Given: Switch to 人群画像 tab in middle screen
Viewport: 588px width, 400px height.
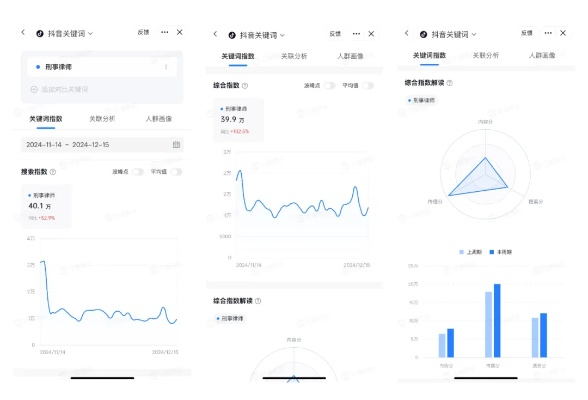Looking at the screenshot, I should coord(350,56).
